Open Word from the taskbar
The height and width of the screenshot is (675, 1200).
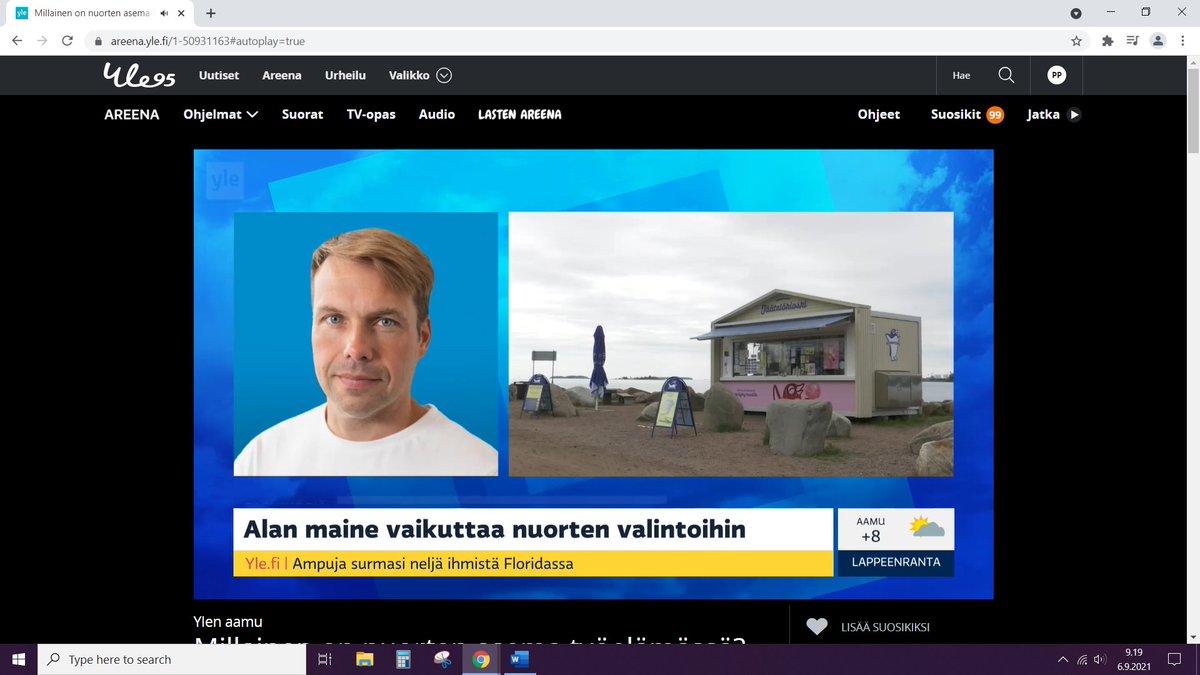[520, 659]
